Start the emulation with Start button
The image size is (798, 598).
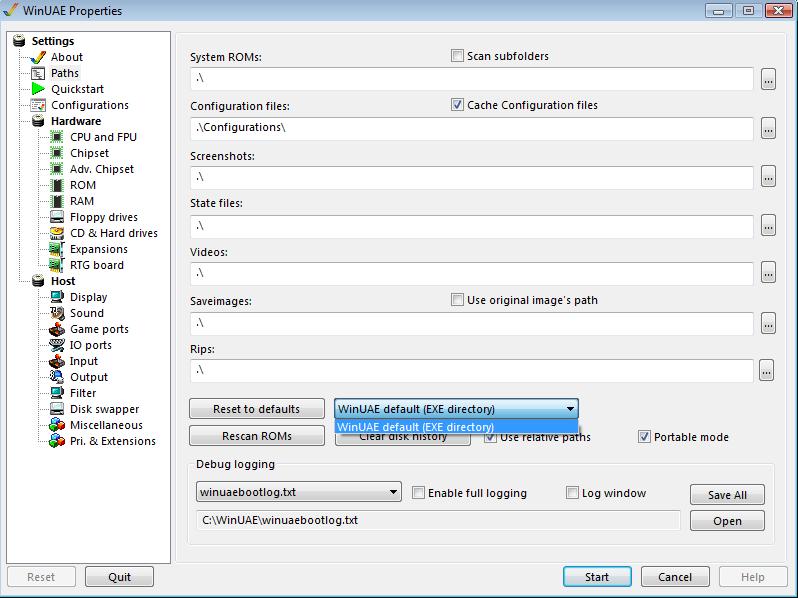point(597,577)
